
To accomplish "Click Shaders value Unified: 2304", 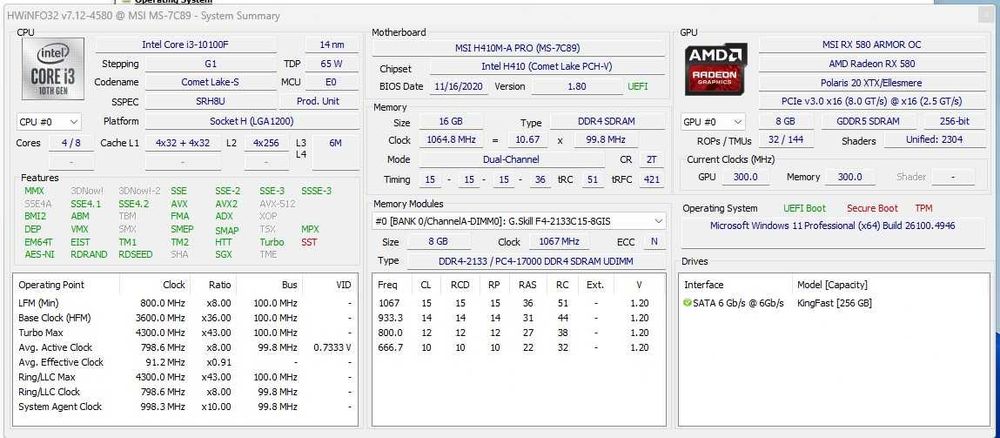I will coord(934,140).
